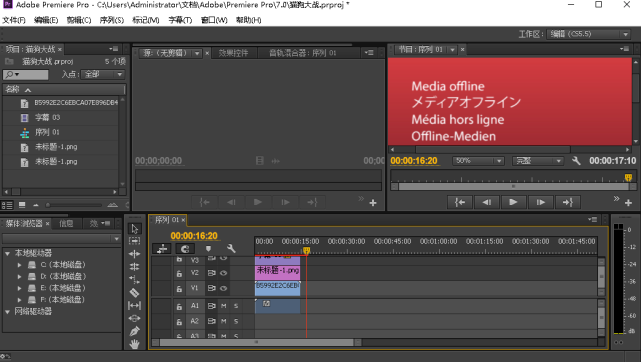
Task: Select the Razor tool
Action: (134, 293)
